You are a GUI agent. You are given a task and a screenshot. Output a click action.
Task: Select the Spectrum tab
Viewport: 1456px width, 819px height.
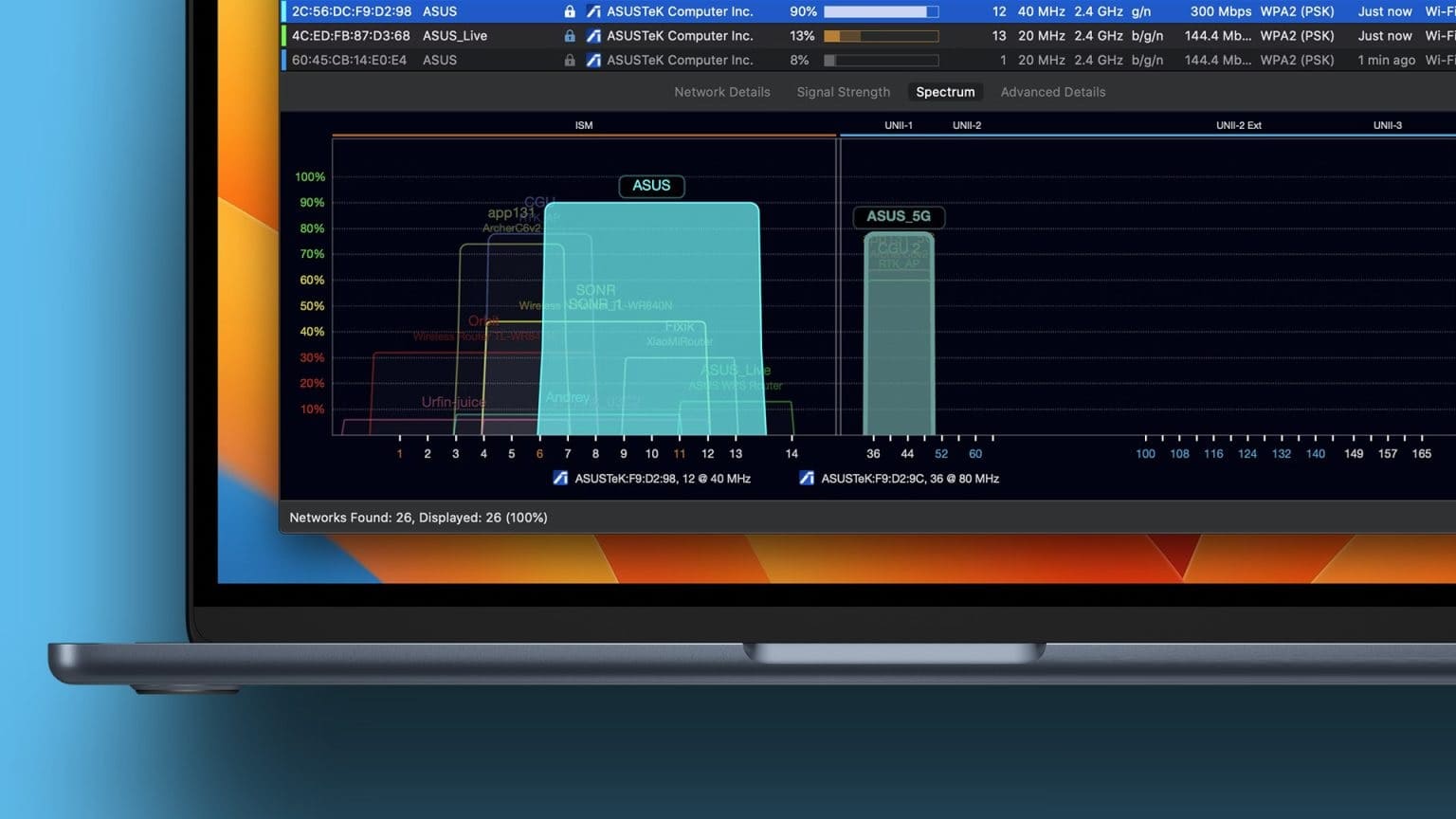tap(945, 92)
